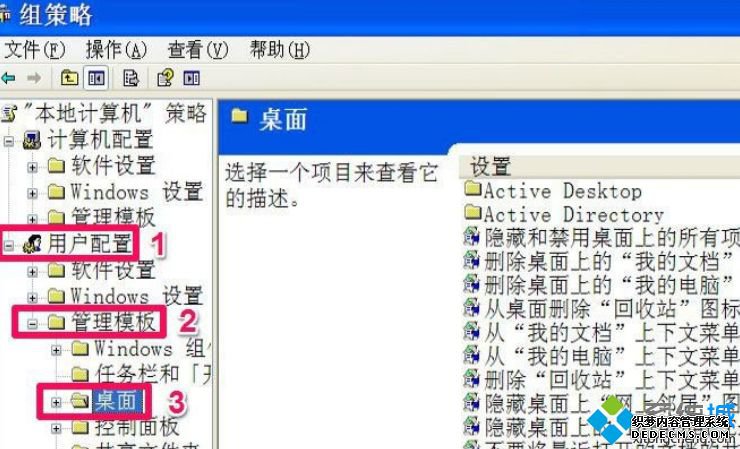740x449 pixels.
Task: Select Windows 设置 label under 计算机配置
Action: (x=136, y=192)
